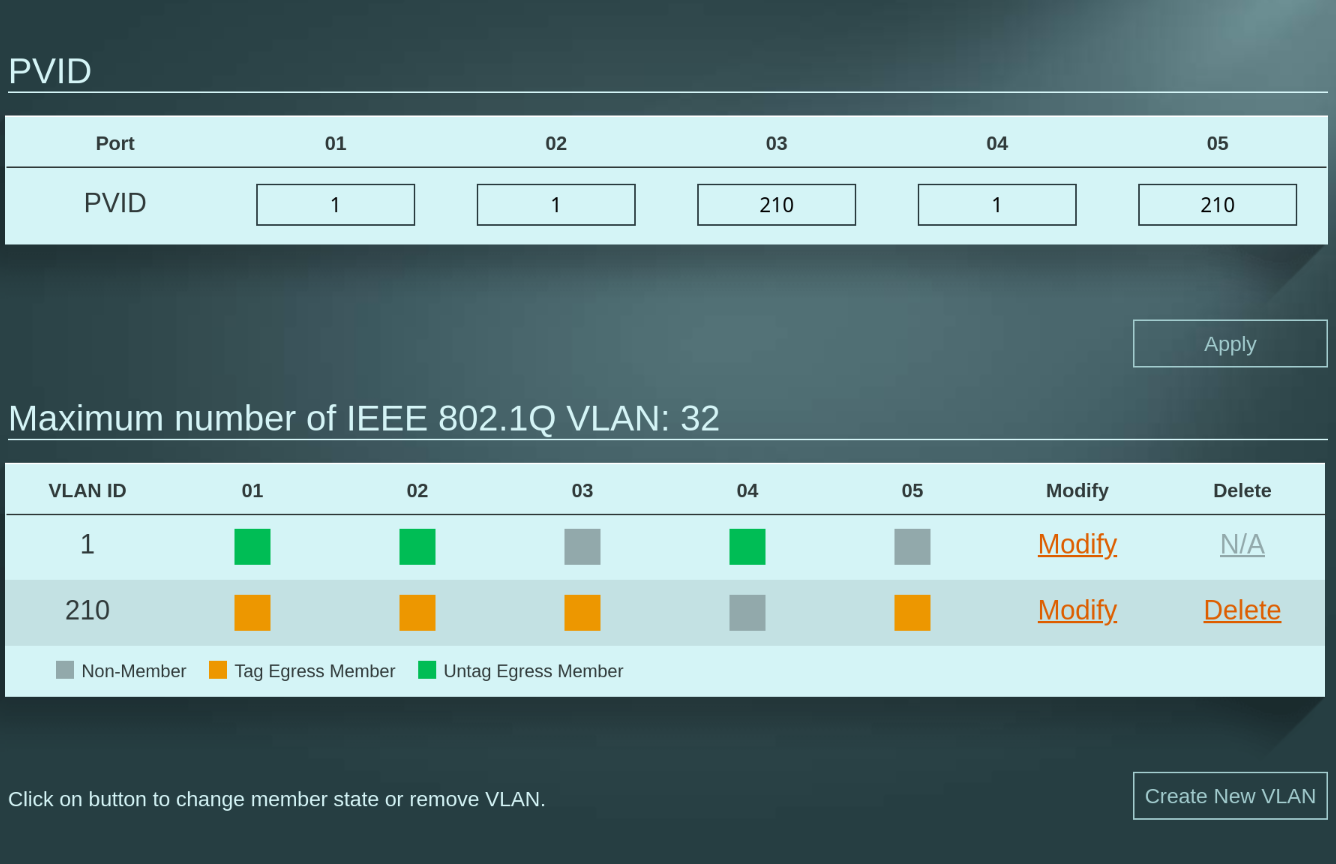Viewport: 1336px width, 864px height.
Task: Toggle VLAN 1 non-member square for port 03
Action: [582, 547]
